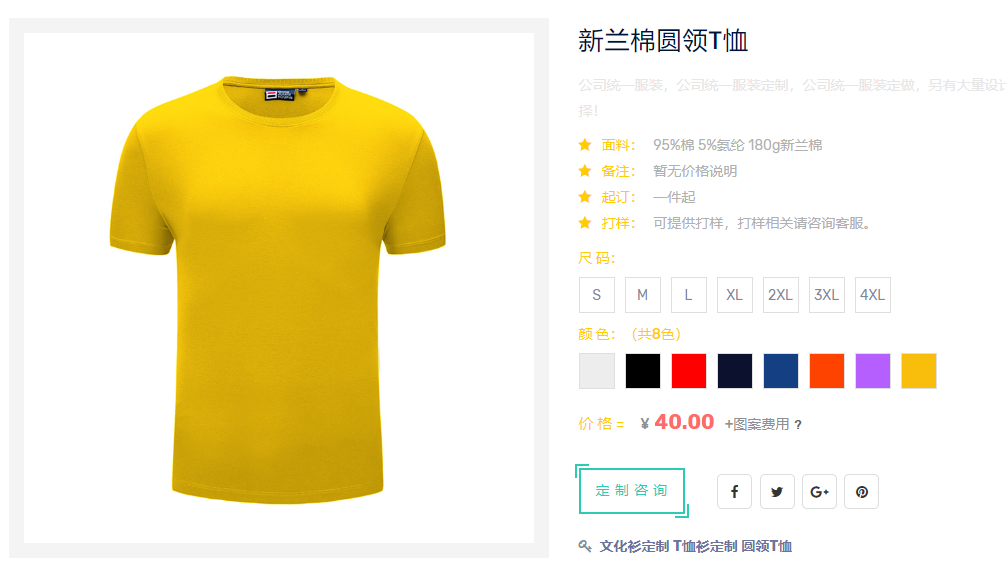Share the product on Facebook
This screenshot has width=1006, height=578.
[734, 491]
